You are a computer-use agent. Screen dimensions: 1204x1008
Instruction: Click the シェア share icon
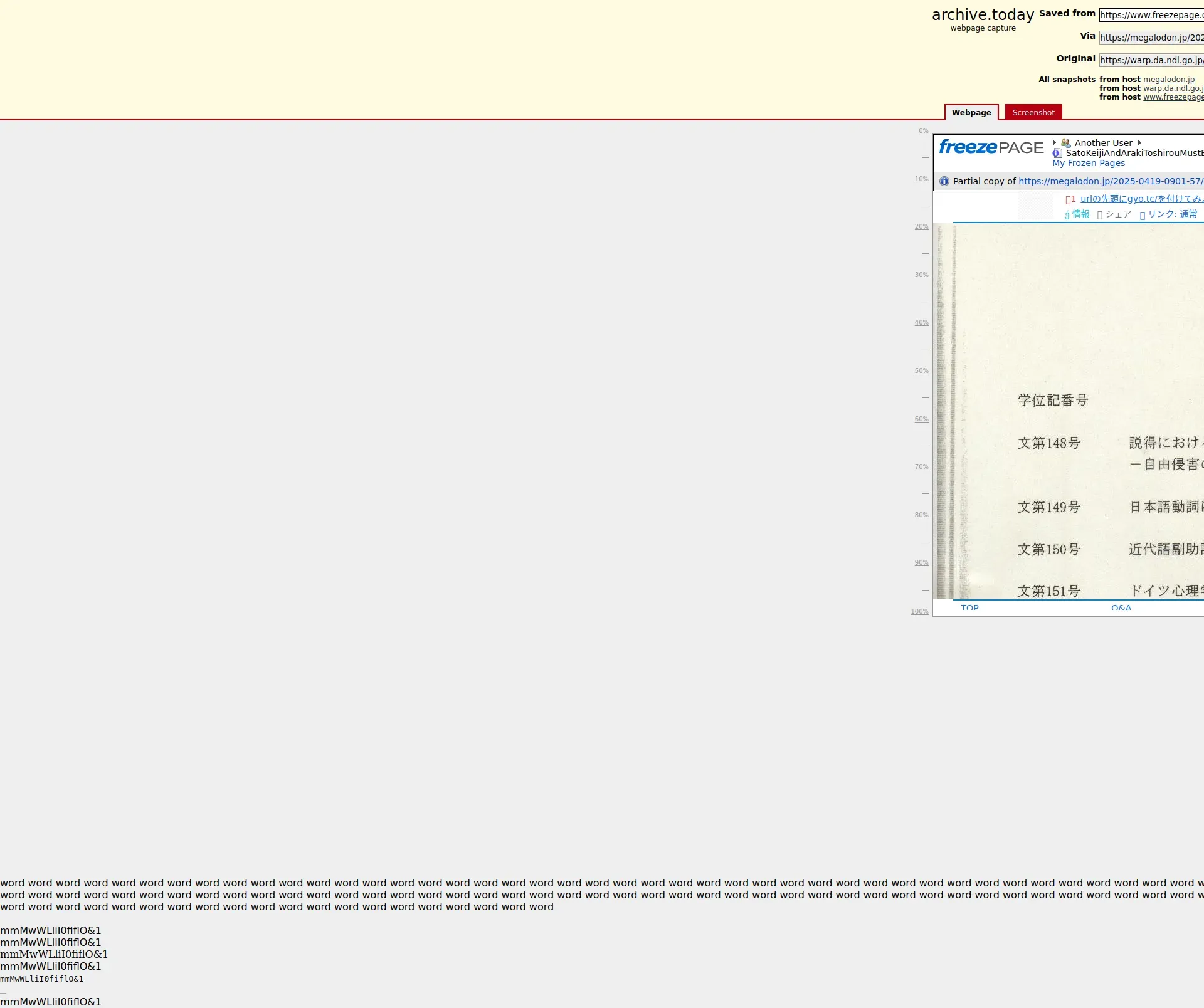[x=1100, y=215]
